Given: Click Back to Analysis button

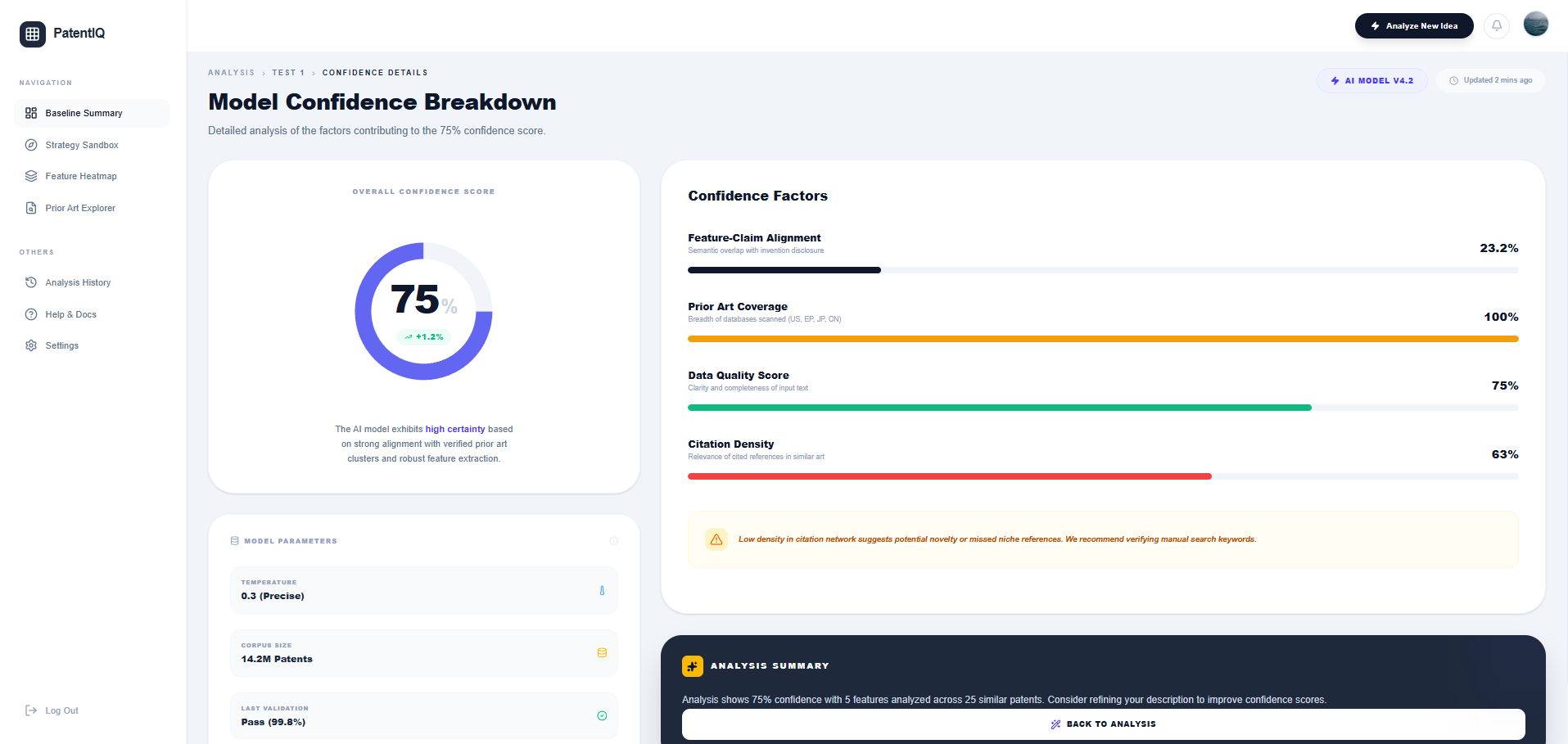Looking at the screenshot, I should (1103, 724).
